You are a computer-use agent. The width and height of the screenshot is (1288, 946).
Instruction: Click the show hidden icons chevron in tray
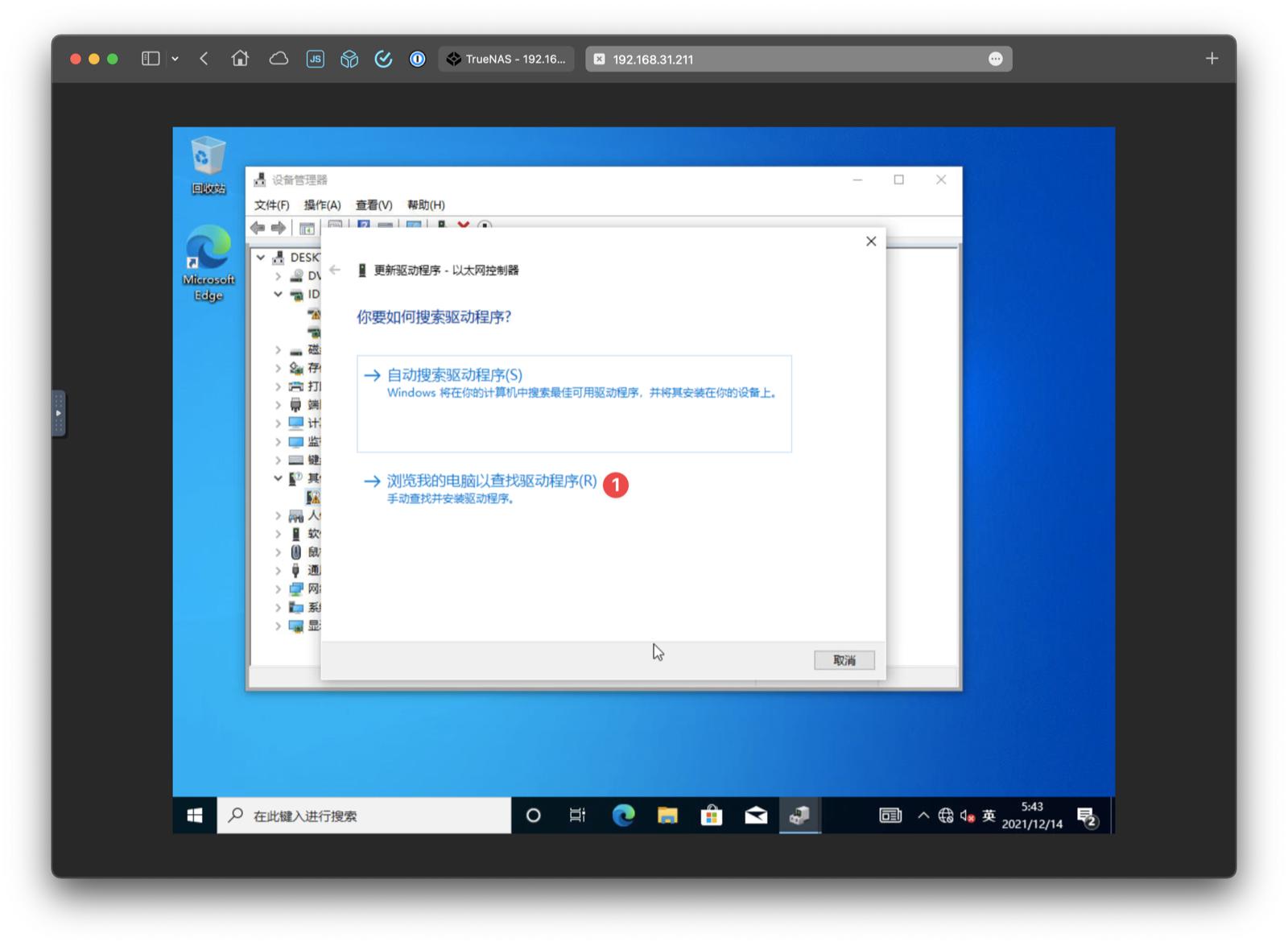[923, 815]
